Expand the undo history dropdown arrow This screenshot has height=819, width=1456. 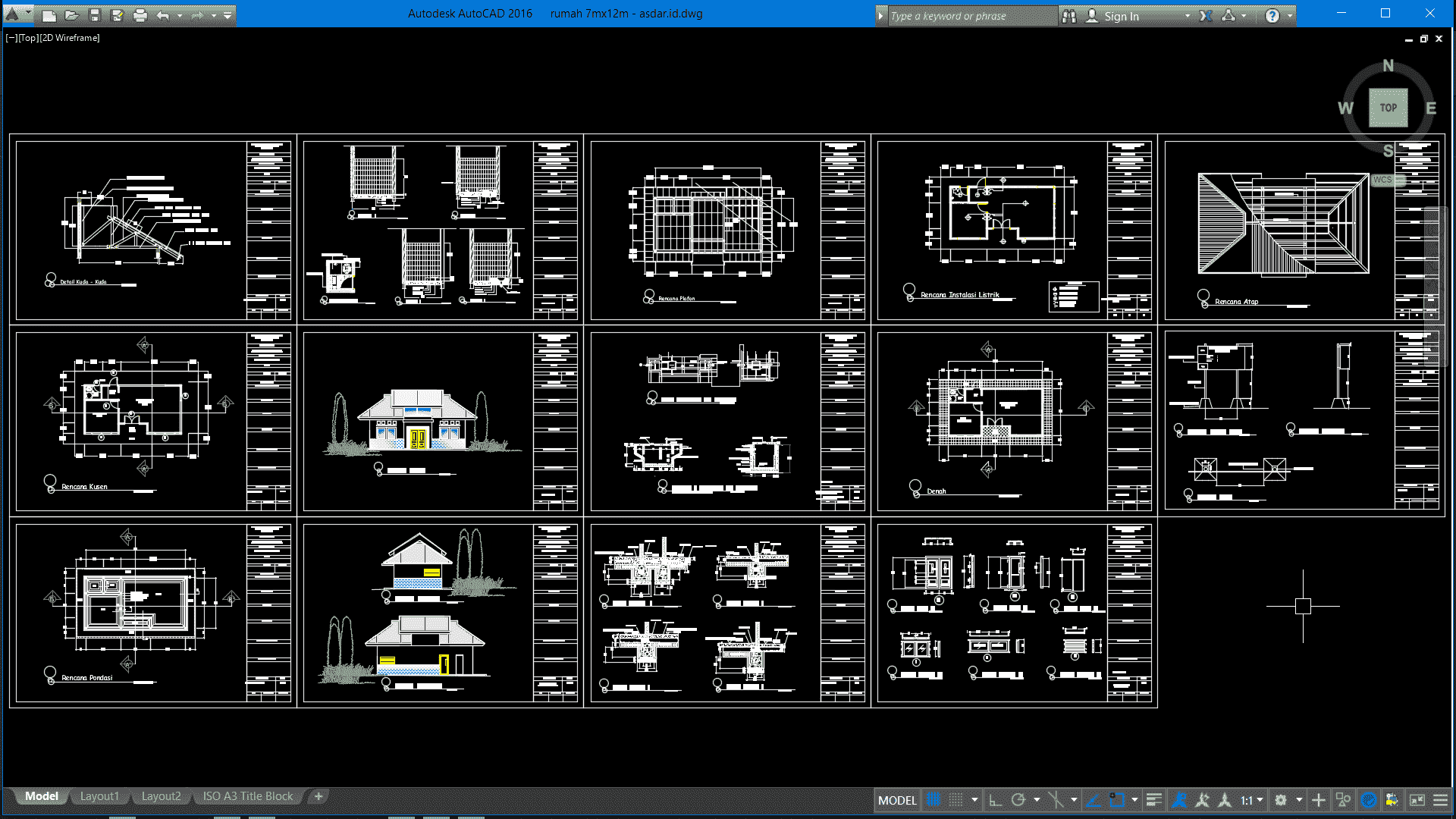[180, 15]
